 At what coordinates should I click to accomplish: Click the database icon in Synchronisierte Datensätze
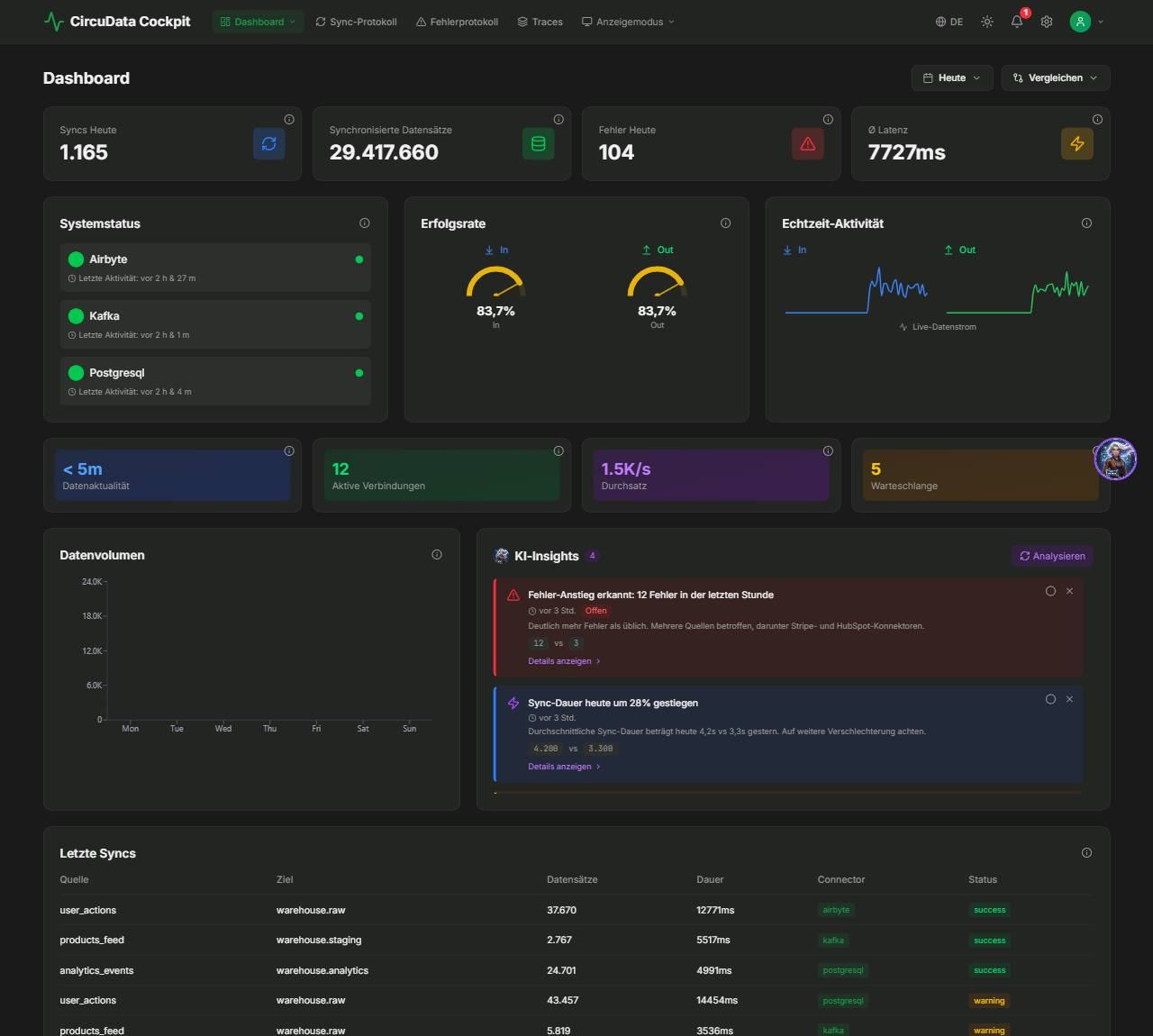click(538, 143)
